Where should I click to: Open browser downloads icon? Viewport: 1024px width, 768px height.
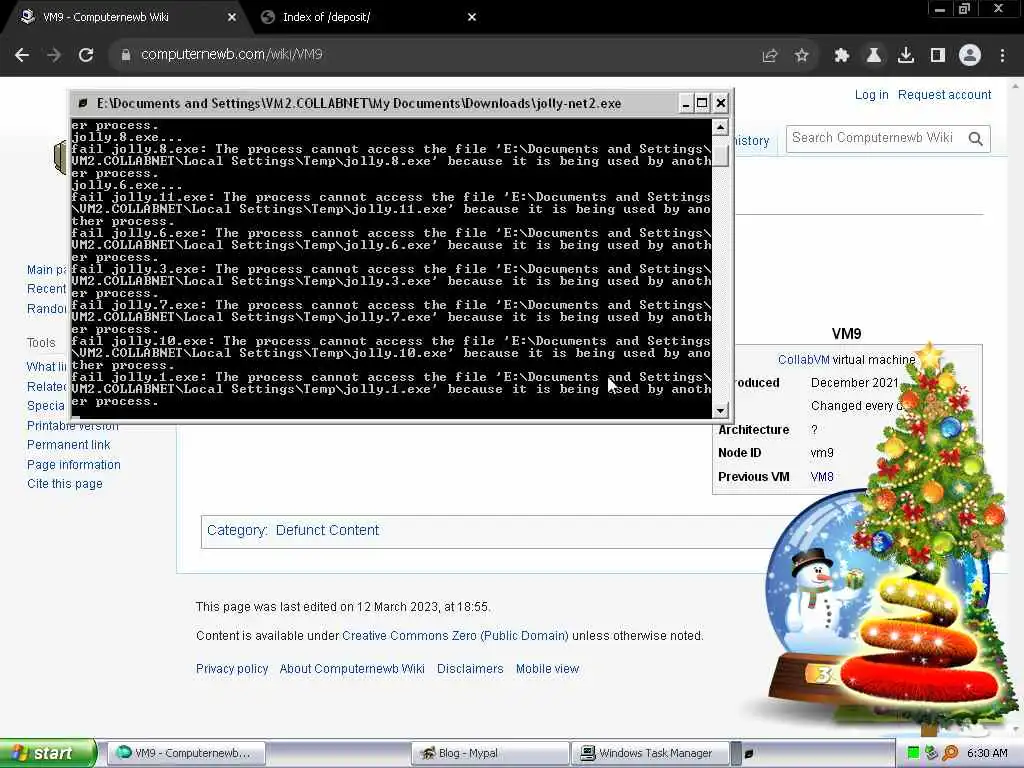[906, 56]
